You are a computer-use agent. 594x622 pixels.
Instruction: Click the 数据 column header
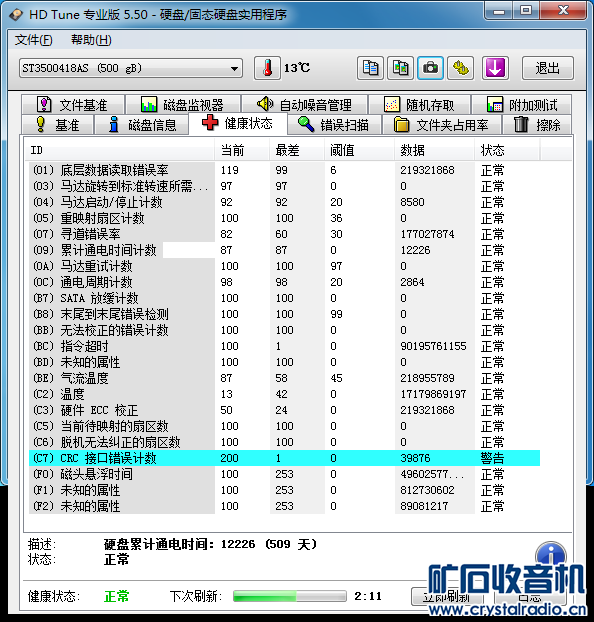tap(434, 150)
